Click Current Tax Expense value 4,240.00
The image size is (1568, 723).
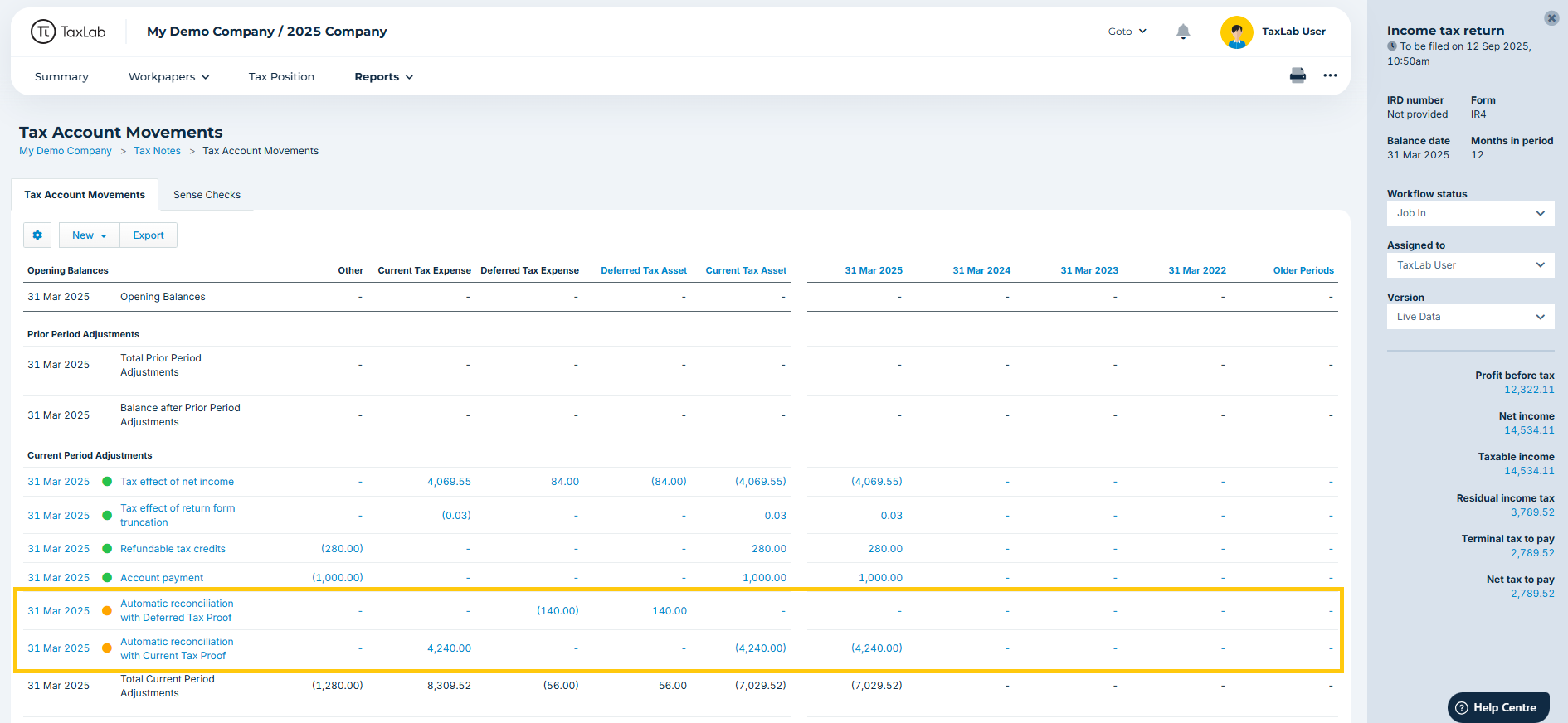[449, 648]
